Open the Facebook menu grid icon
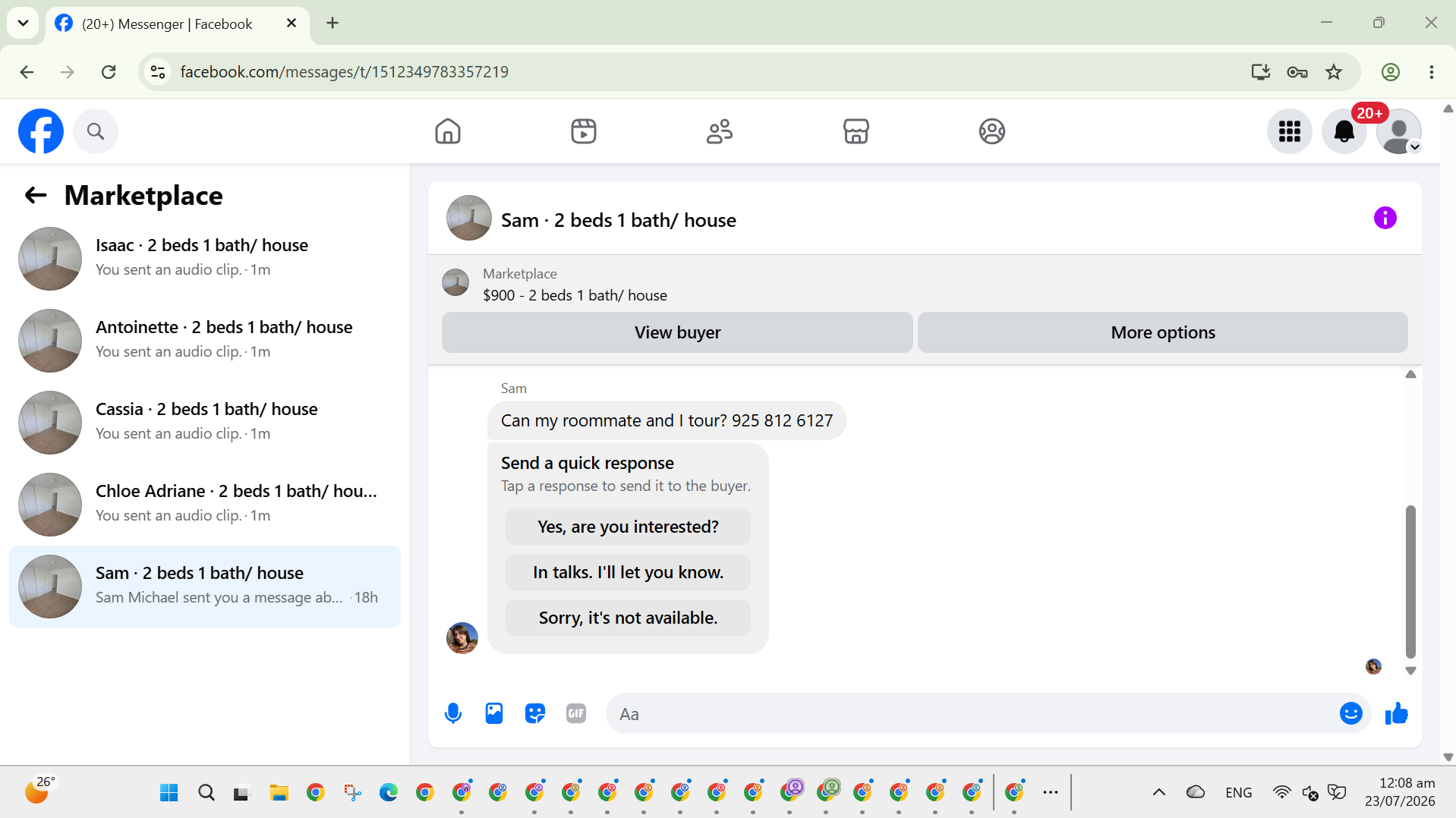 (1290, 131)
